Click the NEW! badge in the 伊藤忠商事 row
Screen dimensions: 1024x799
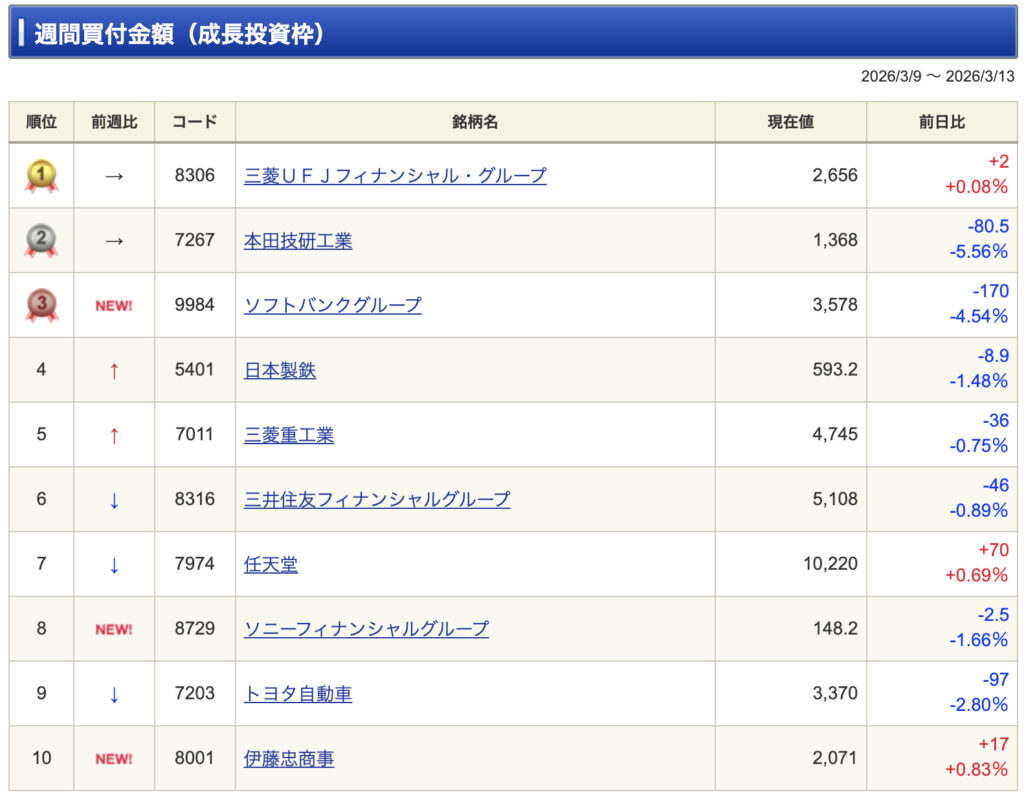(x=114, y=759)
